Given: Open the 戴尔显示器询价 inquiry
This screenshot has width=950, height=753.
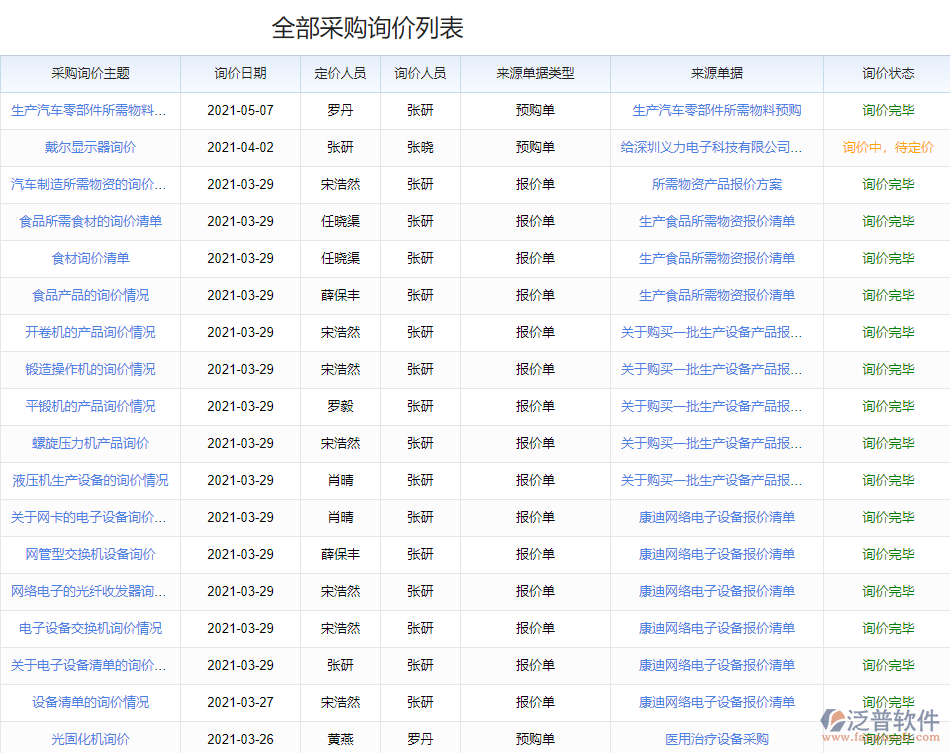Looking at the screenshot, I should click(90, 147).
